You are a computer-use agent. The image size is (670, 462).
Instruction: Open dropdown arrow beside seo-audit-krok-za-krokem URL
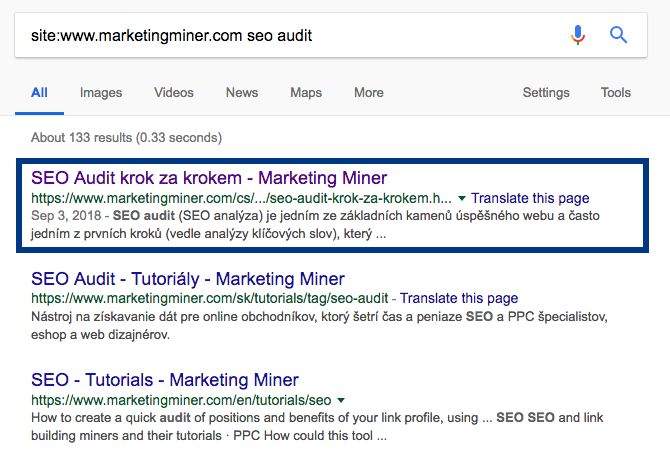pos(461,198)
